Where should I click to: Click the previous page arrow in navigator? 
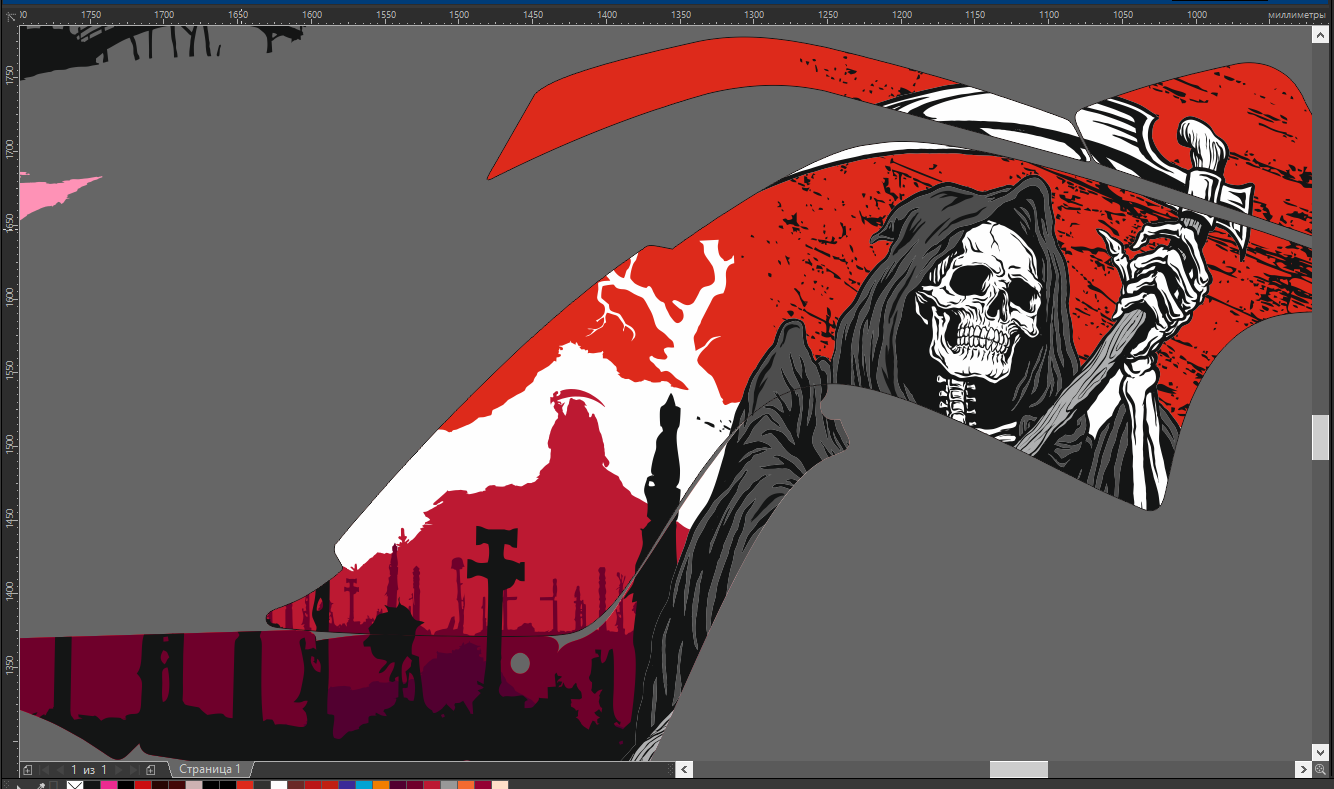[x=60, y=770]
